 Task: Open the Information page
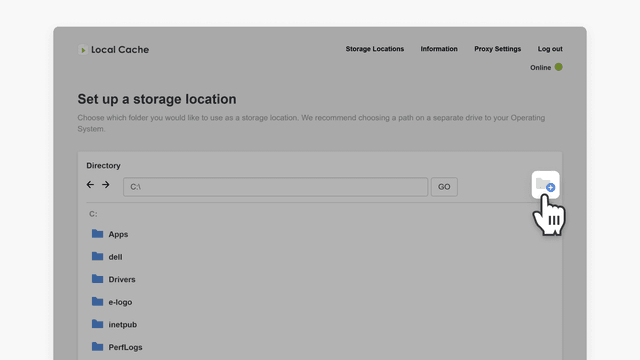click(439, 49)
